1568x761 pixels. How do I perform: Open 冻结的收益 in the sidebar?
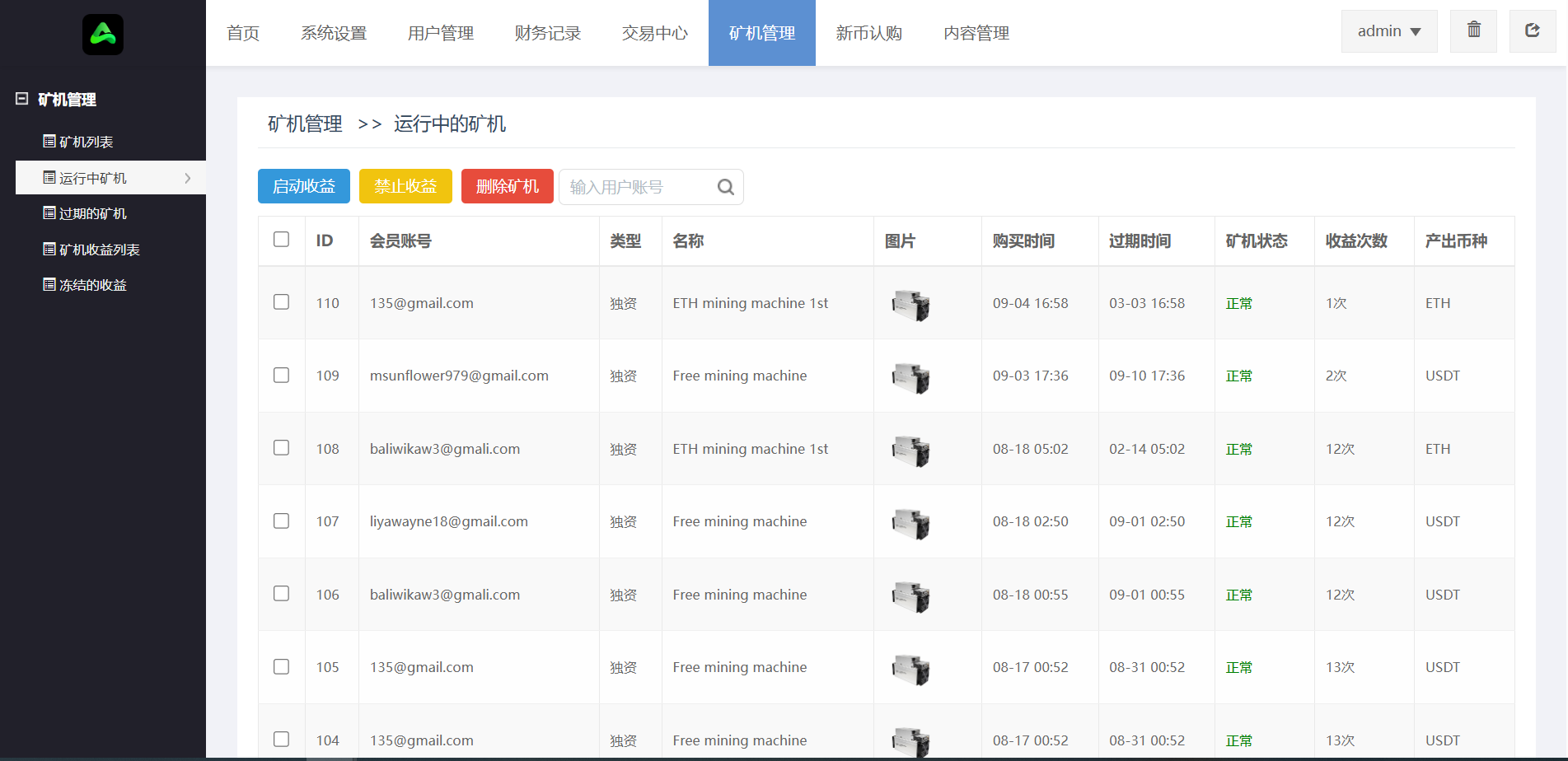pyautogui.click(x=92, y=285)
